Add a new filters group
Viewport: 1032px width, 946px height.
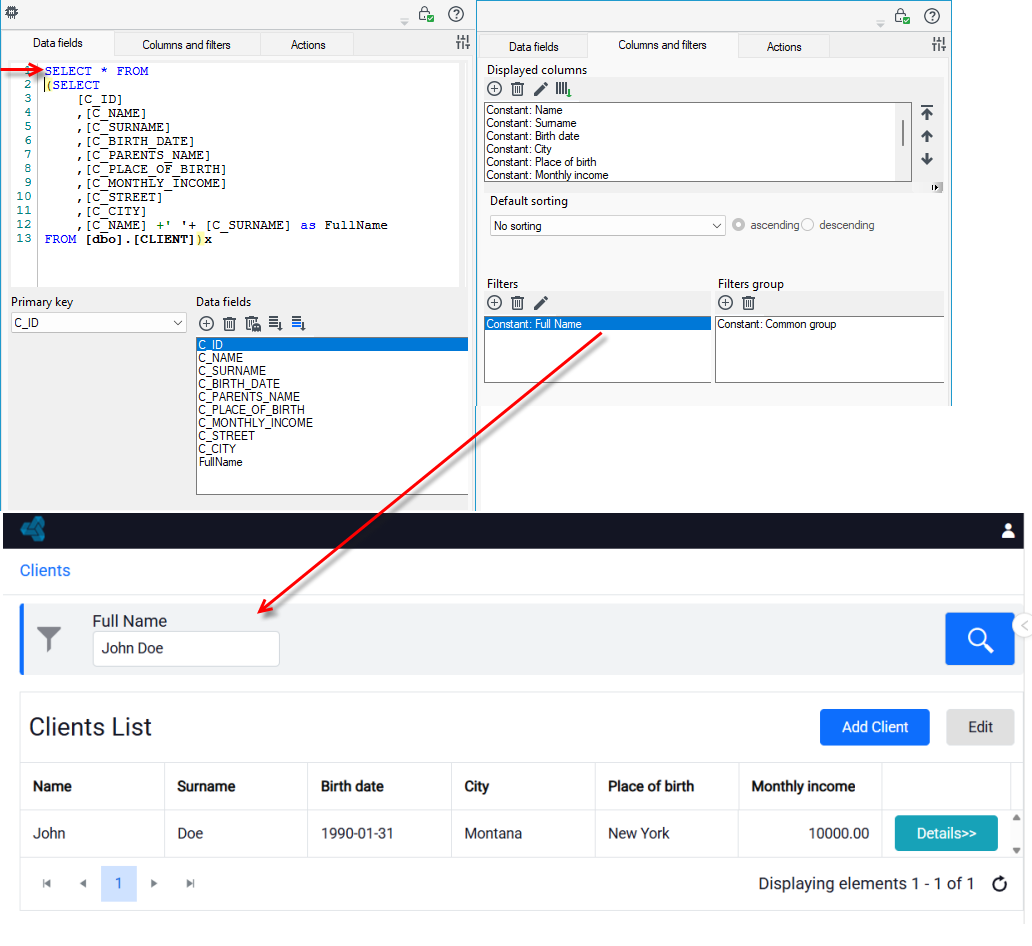(725, 303)
